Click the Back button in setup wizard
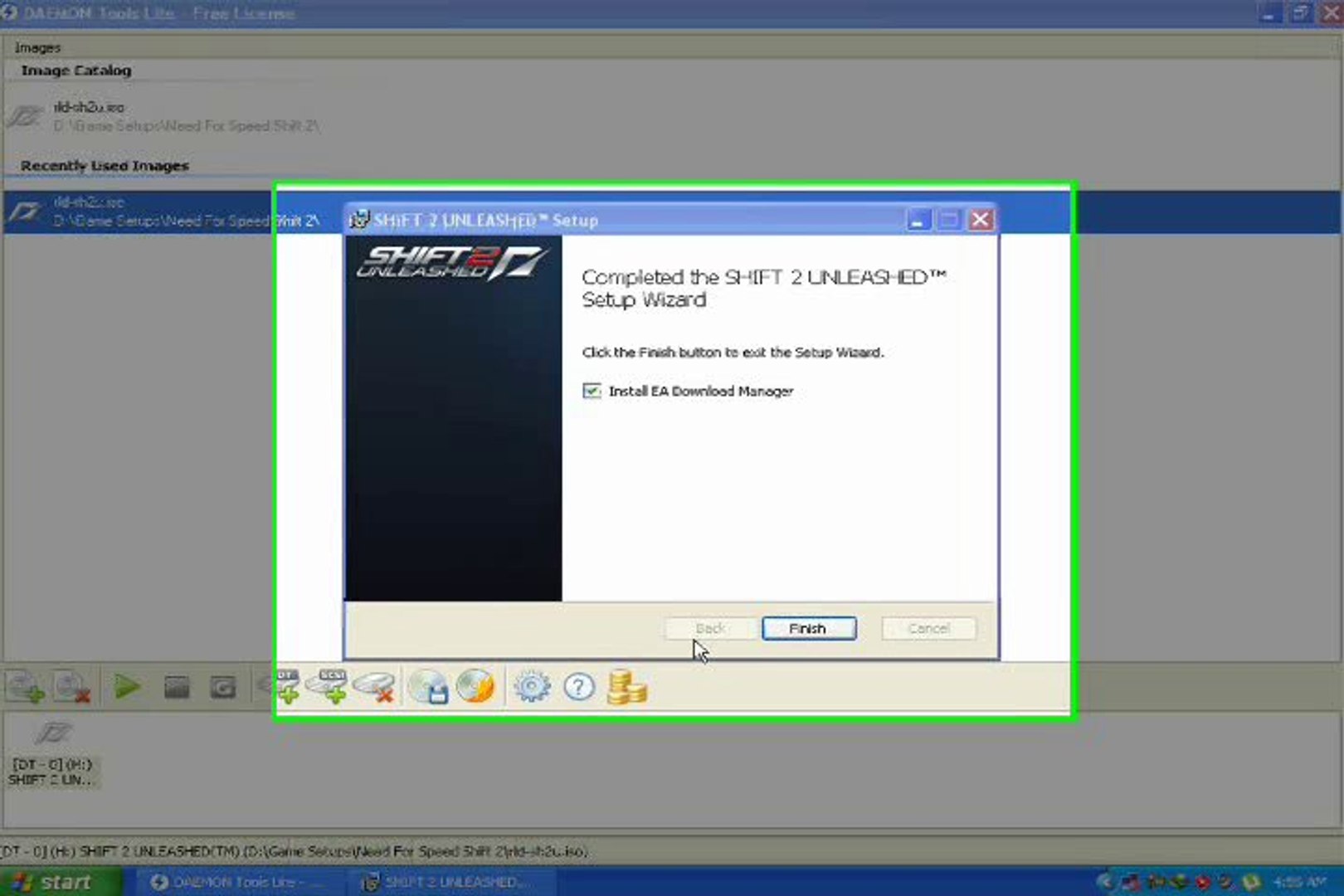Viewport: 1344px width, 896px height. [x=710, y=628]
